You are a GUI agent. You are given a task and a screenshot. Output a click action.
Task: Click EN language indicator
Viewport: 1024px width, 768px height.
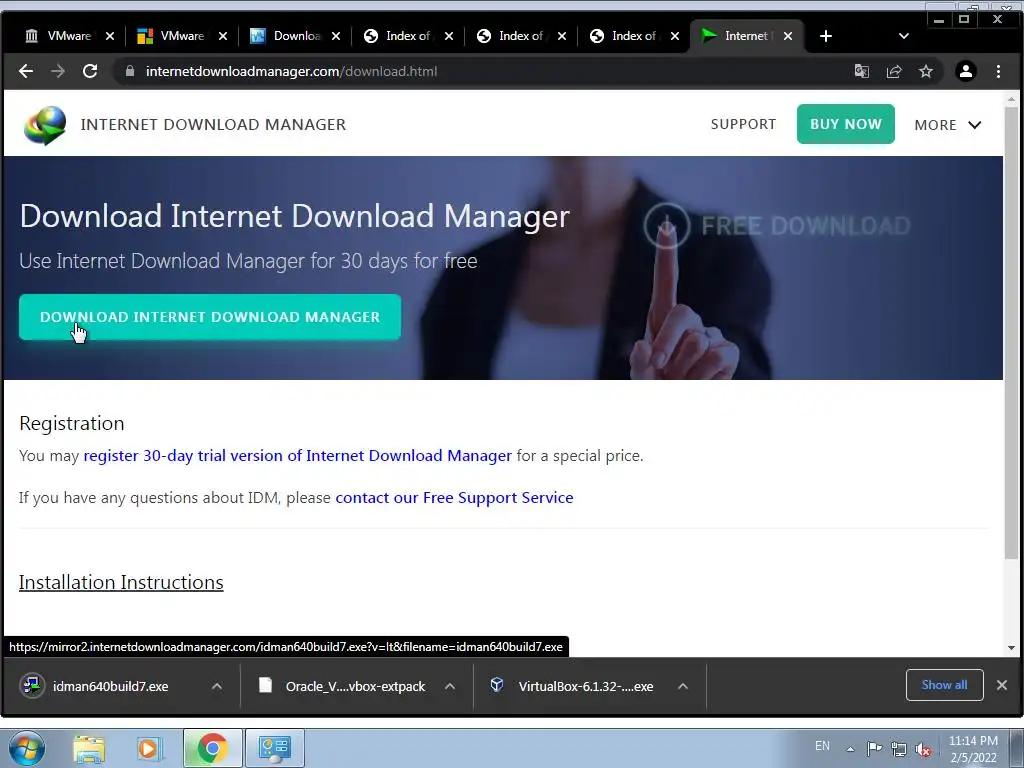click(822, 746)
